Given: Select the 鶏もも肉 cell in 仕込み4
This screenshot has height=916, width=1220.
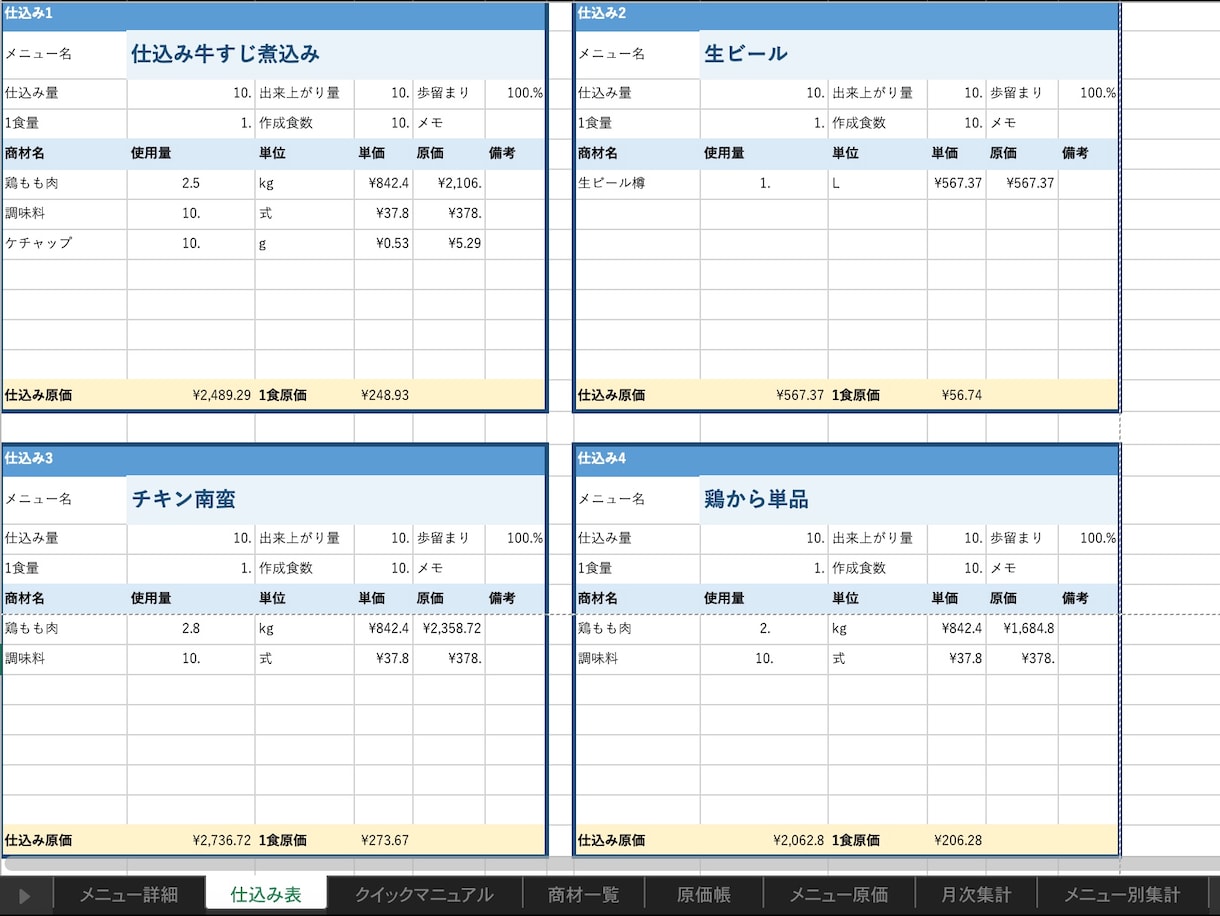Looking at the screenshot, I should (637, 629).
